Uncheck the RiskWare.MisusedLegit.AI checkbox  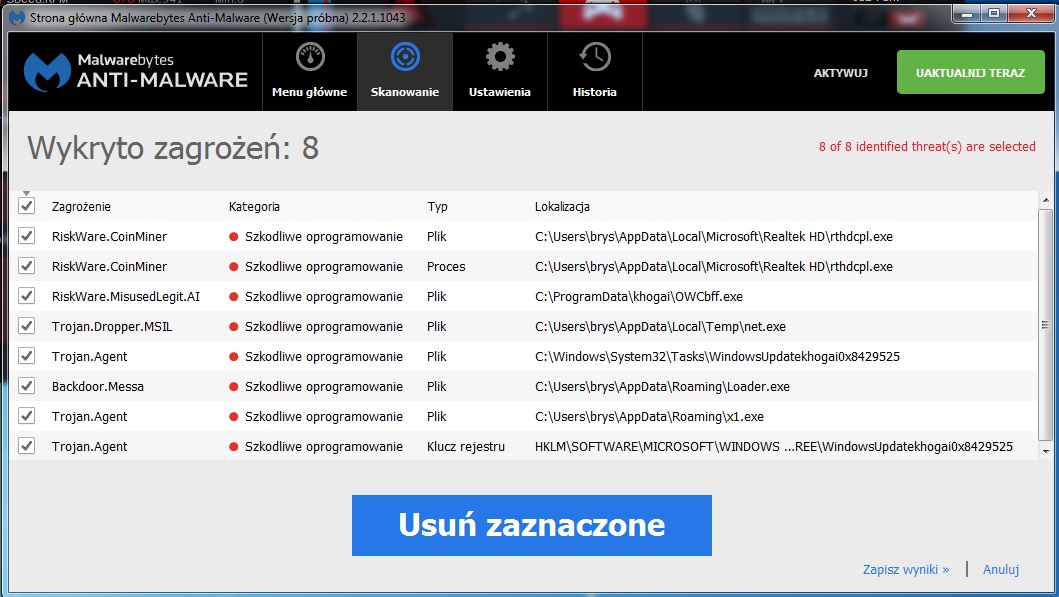26,296
